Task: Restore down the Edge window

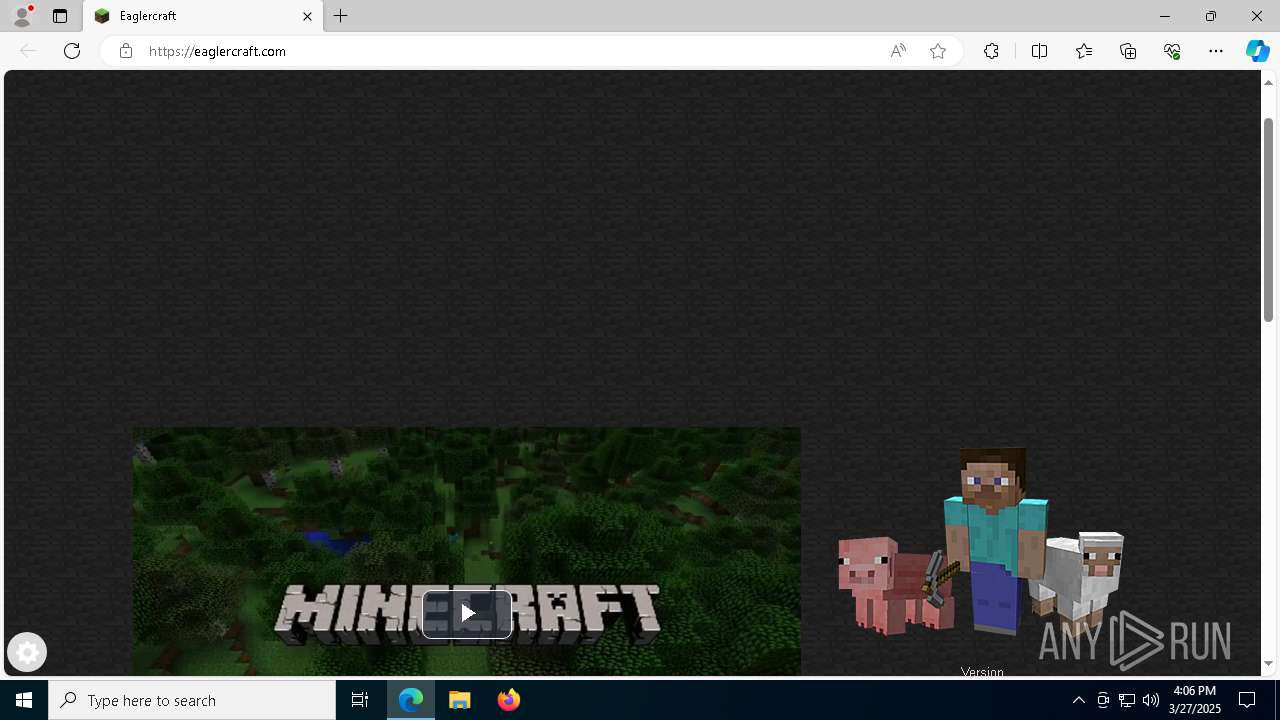Action: point(1211,16)
